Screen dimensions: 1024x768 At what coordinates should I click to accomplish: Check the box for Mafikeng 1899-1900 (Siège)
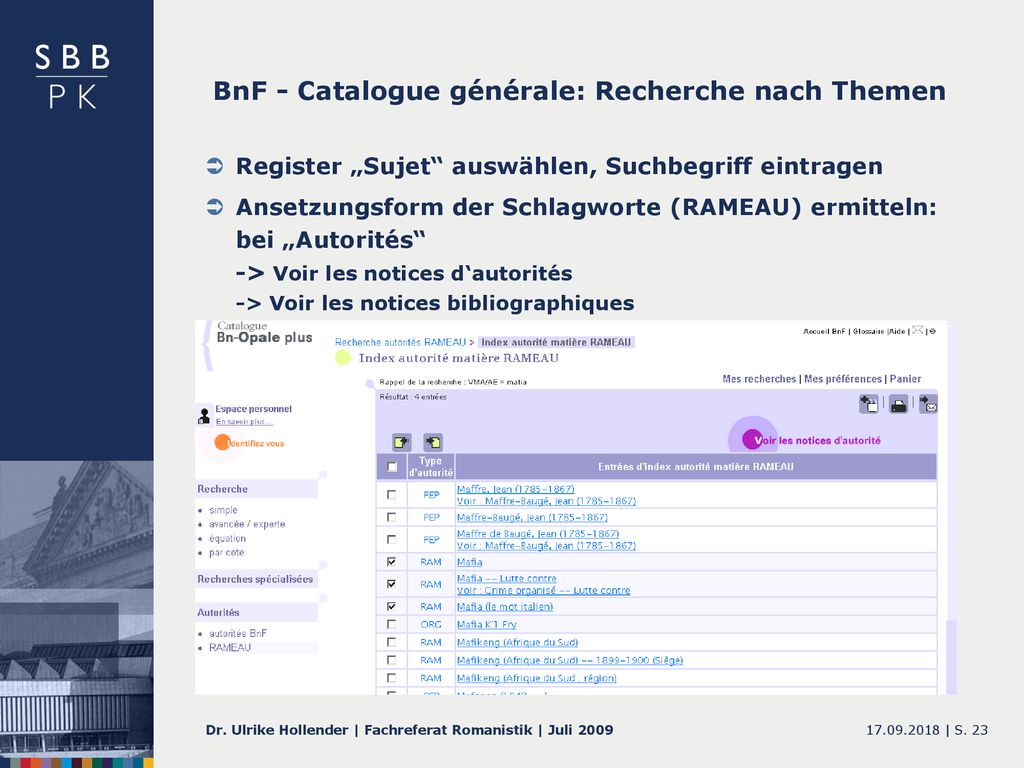coord(392,660)
